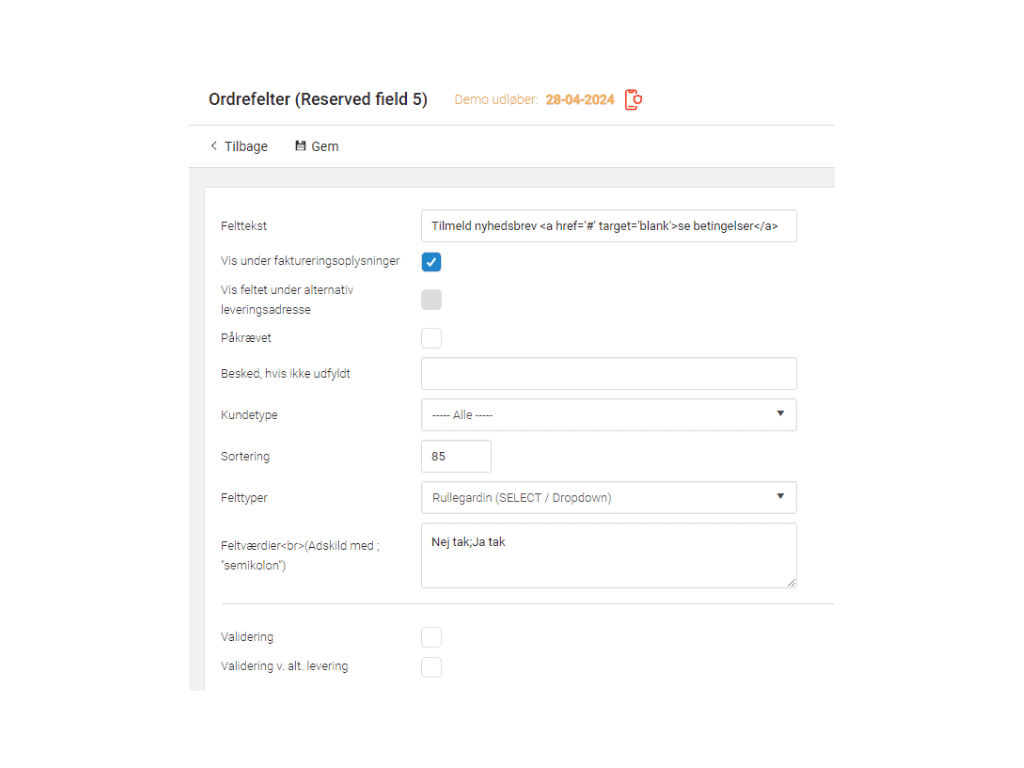Click into the Felttekst input field
This screenshot has height=768, width=1024.
(x=608, y=226)
